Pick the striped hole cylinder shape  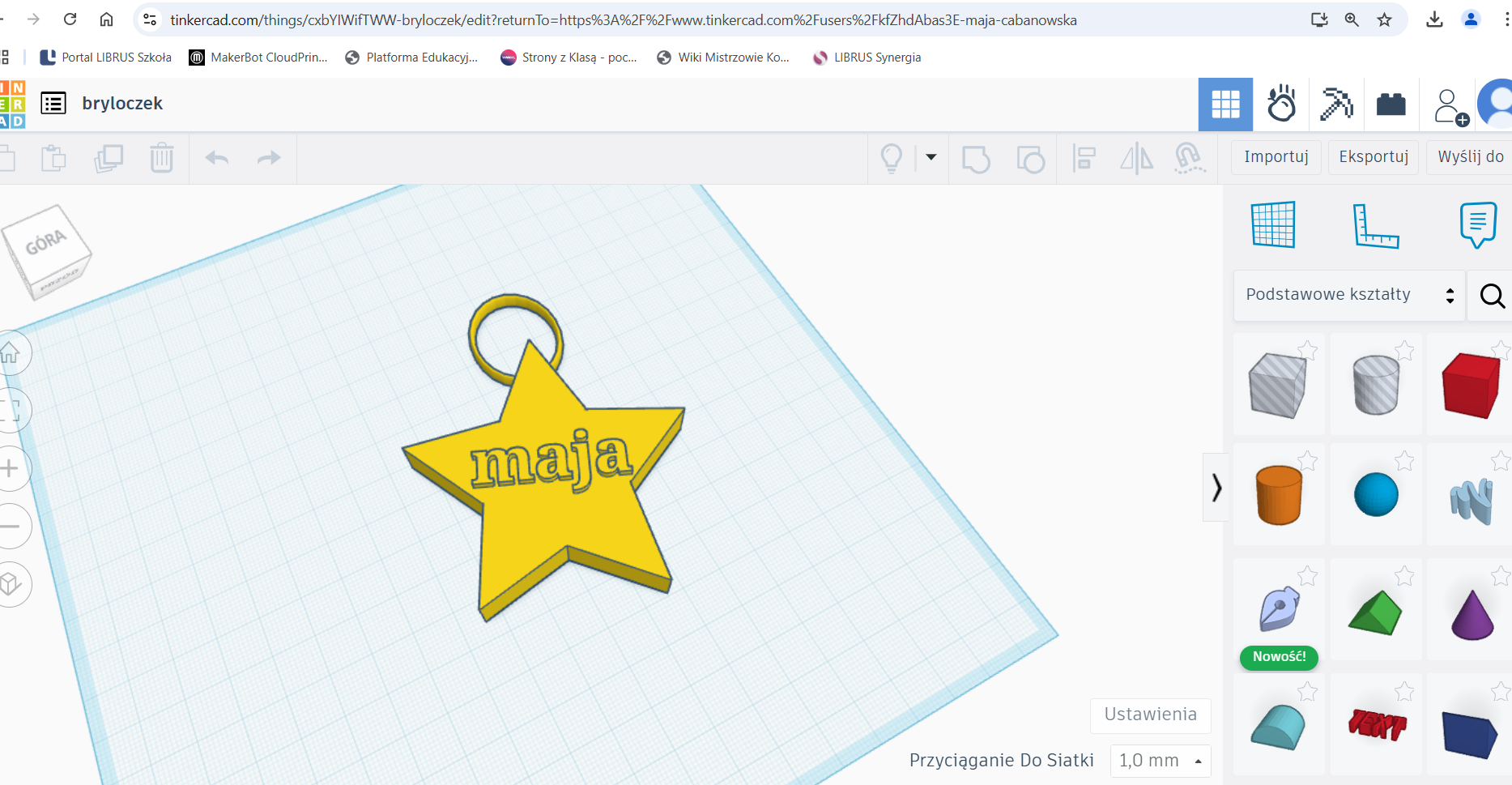pos(1376,385)
